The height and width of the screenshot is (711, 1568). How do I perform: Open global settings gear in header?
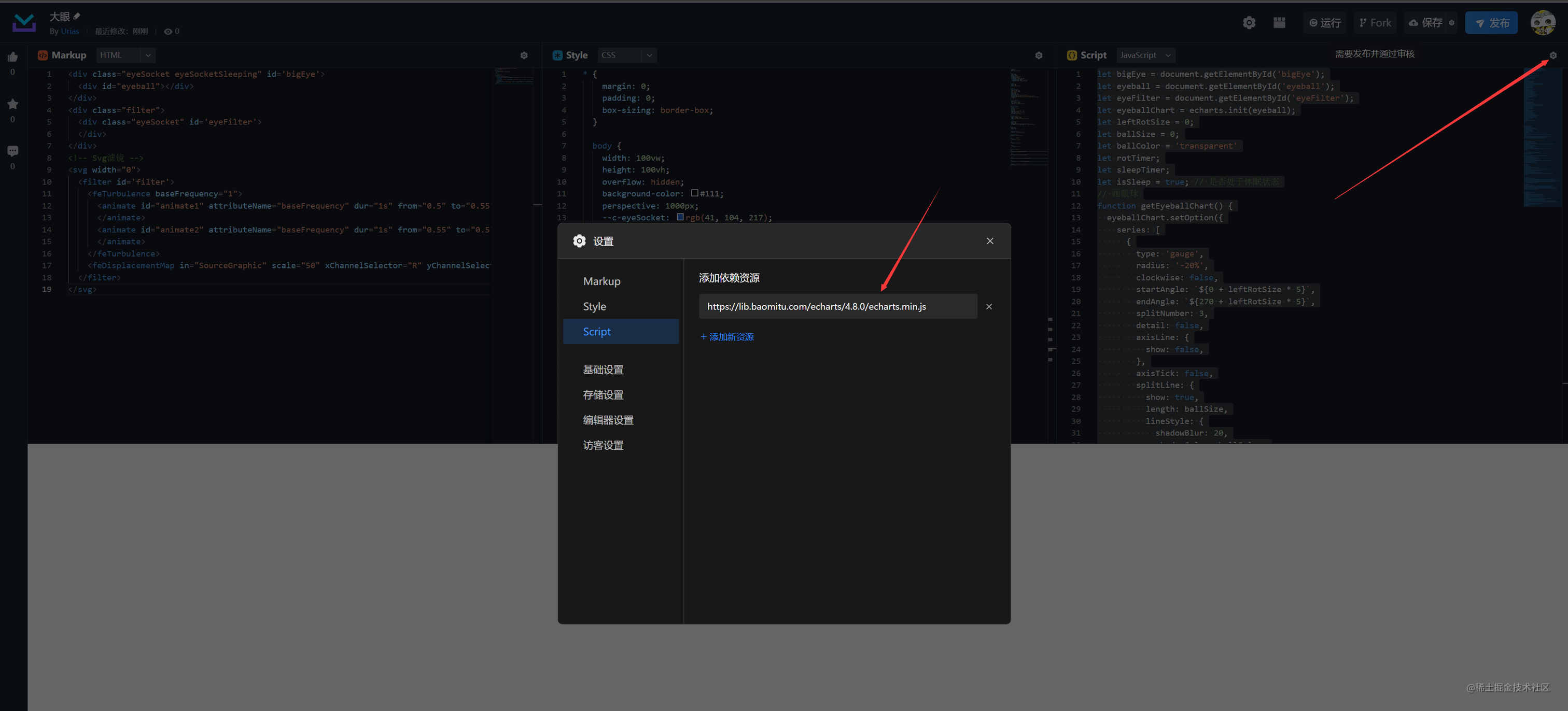point(1249,22)
